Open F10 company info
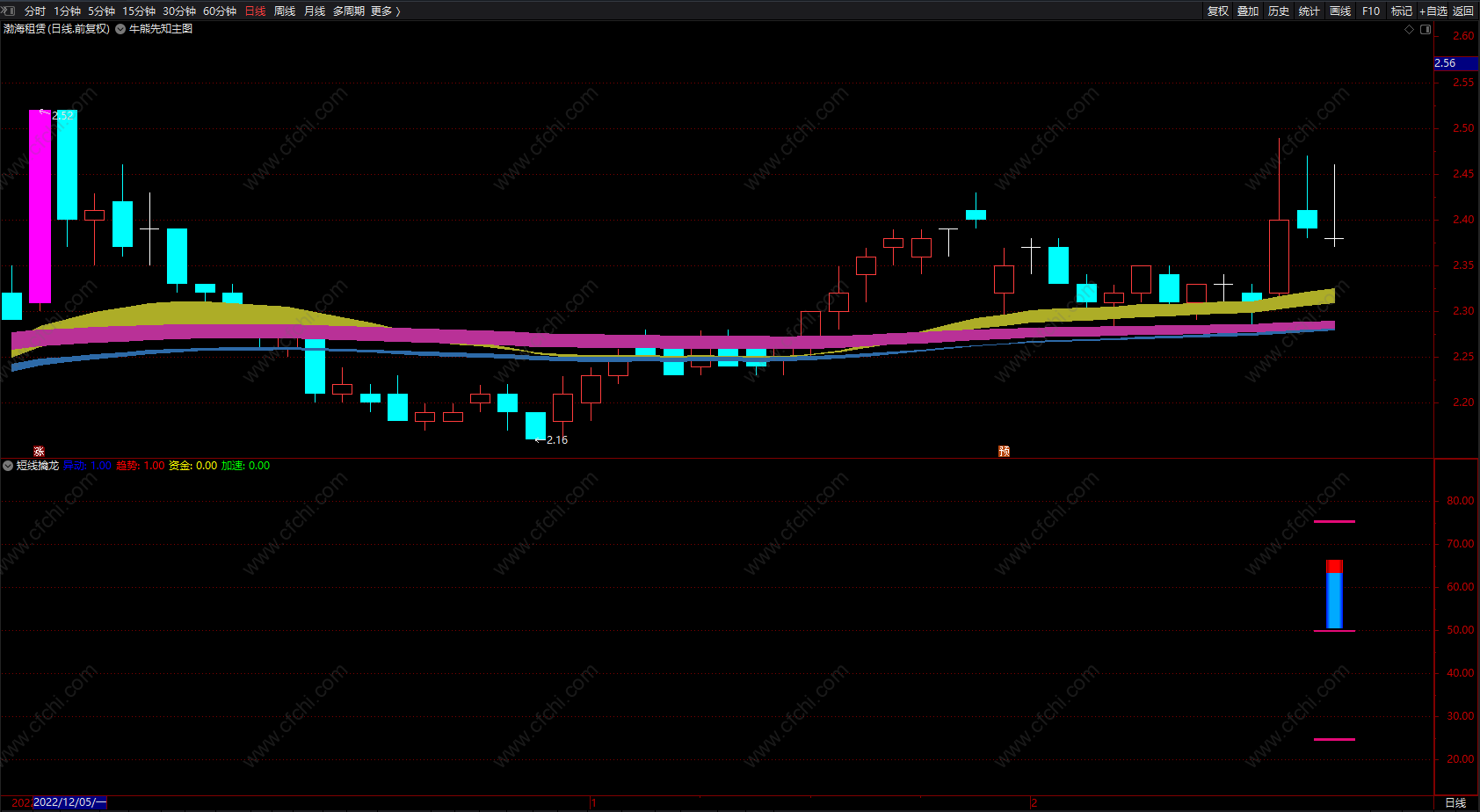 1371,11
